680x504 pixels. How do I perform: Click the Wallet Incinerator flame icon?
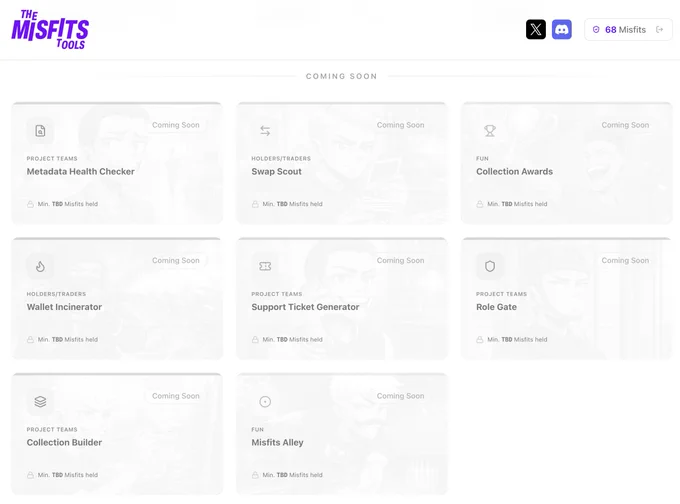[x=40, y=266]
